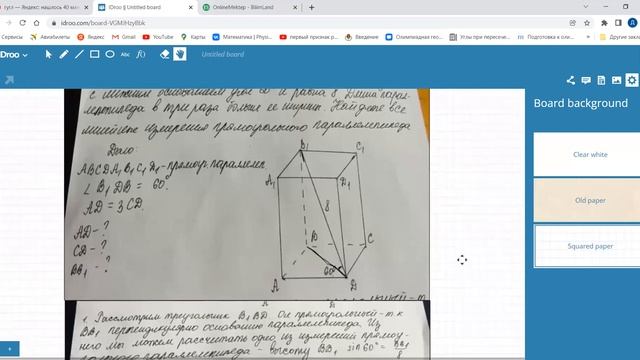Open the Введение bookmark
The width and height of the screenshot is (640, 360).
coord(362,37)
